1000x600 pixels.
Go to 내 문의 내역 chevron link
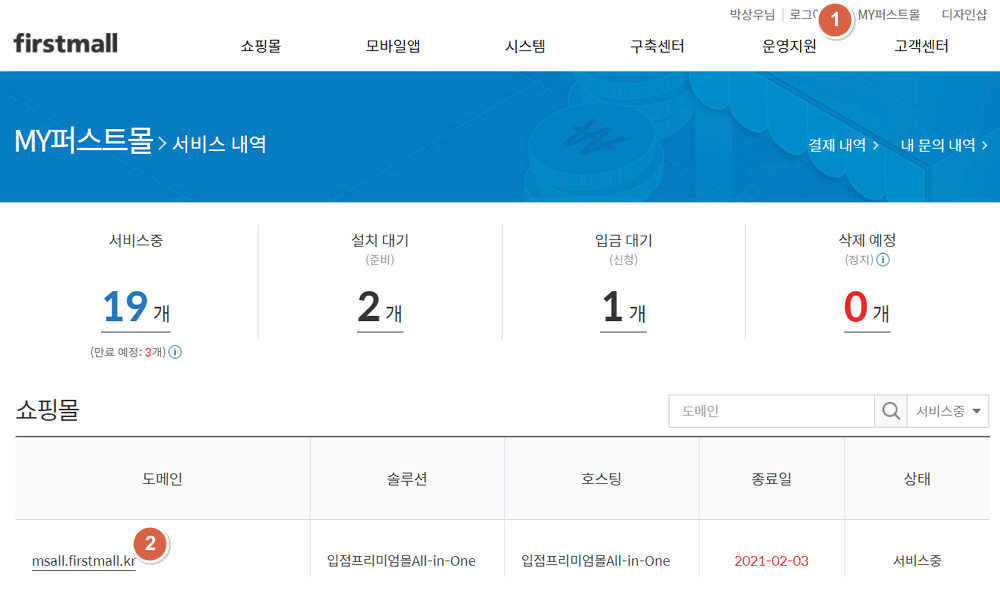pyautogui.click(x=943, y=145)
